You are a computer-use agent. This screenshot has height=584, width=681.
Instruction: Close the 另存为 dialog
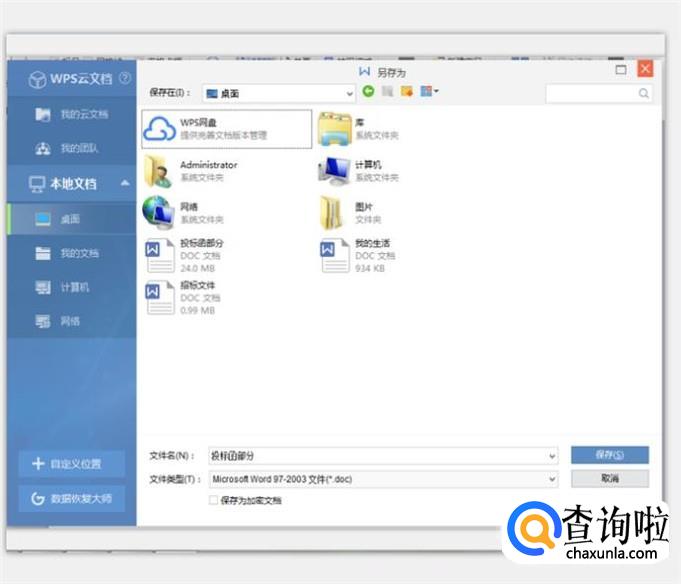tap(645, 69)
